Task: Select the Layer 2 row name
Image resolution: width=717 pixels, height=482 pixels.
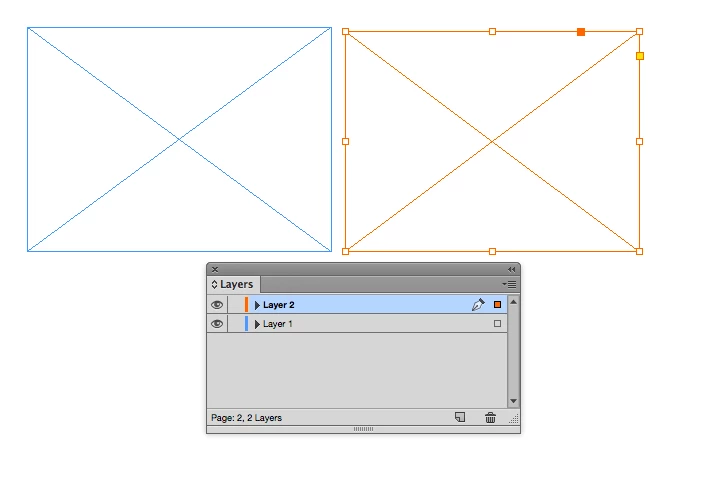Action: pyautogui.click(x=278, y=305)
